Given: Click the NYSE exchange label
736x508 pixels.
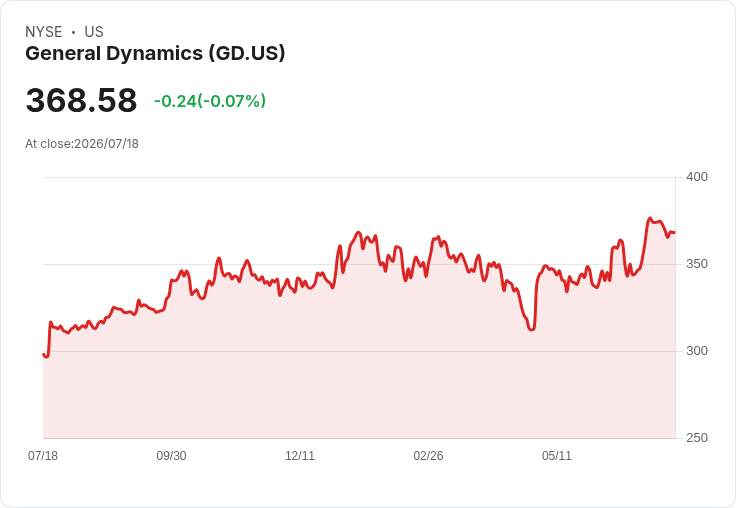Looking at the screenshot, I should coord(44,32).
